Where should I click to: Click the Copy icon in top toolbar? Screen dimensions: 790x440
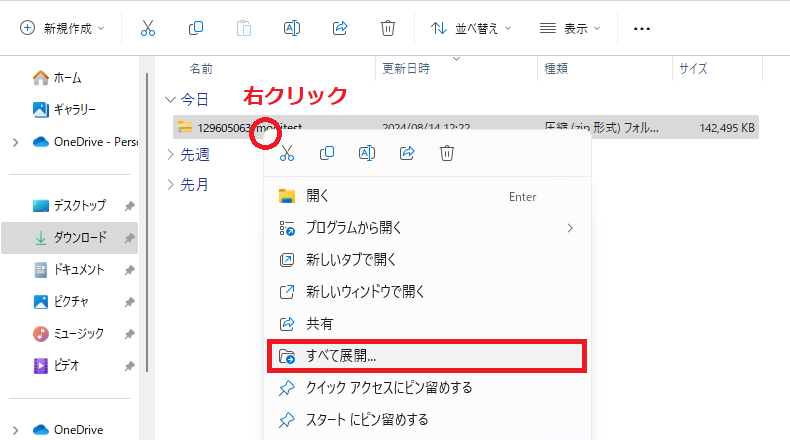pos(195,28)
